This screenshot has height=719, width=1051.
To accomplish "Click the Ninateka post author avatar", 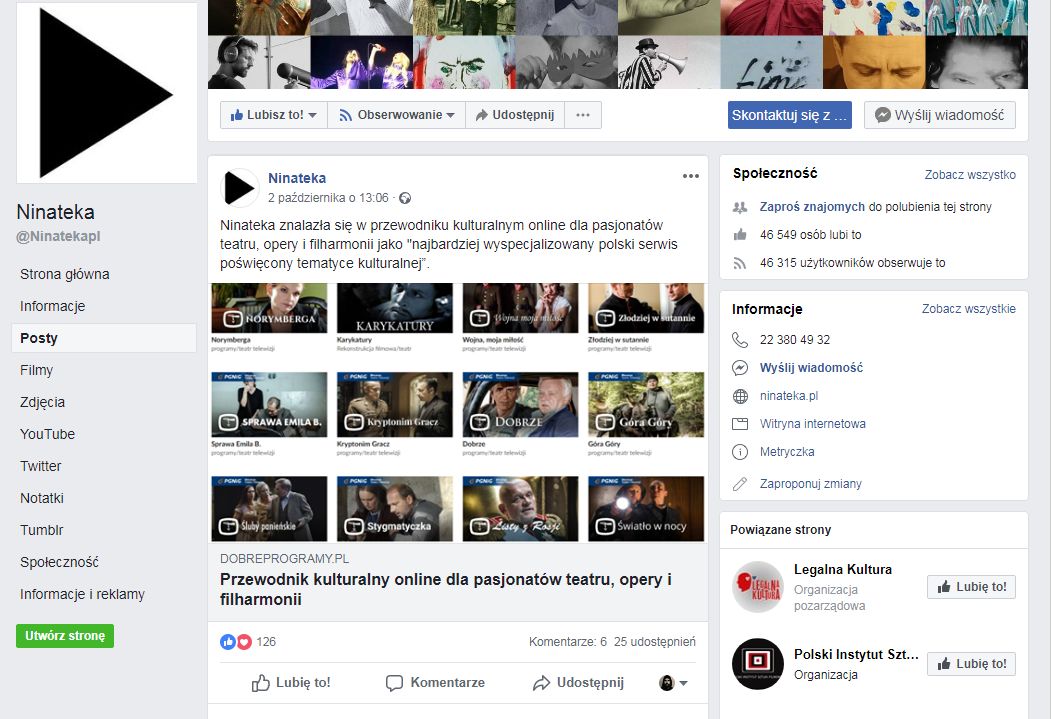I will (239, 188).
